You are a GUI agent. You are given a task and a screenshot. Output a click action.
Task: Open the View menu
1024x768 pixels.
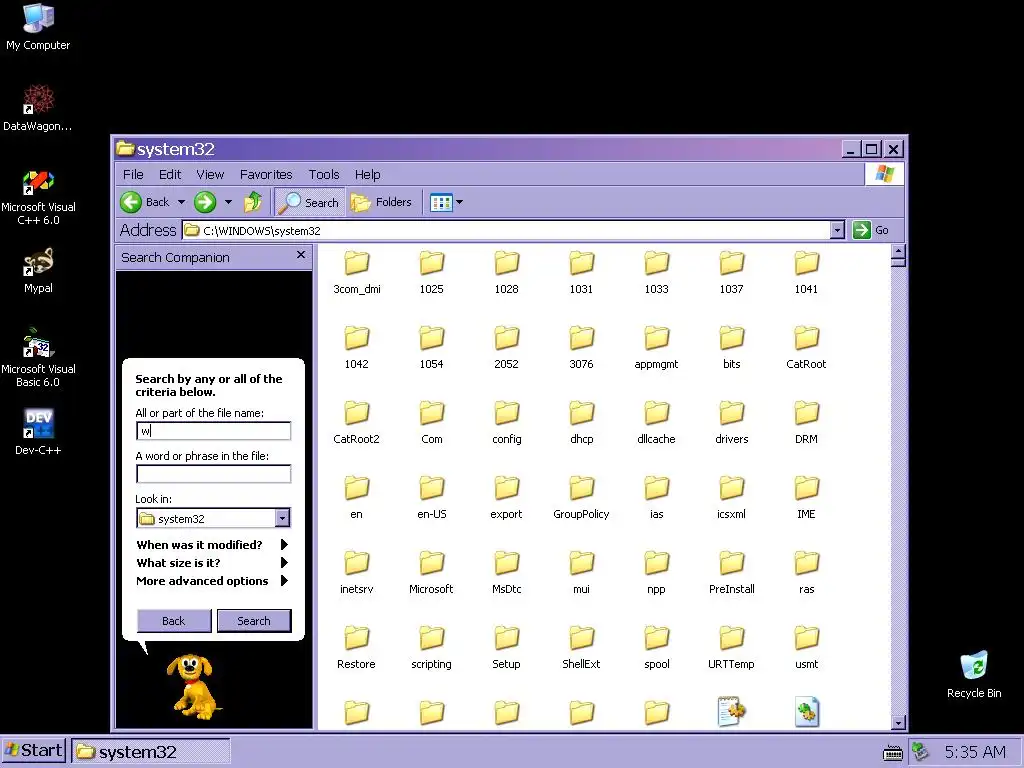[x=210, y=174]
